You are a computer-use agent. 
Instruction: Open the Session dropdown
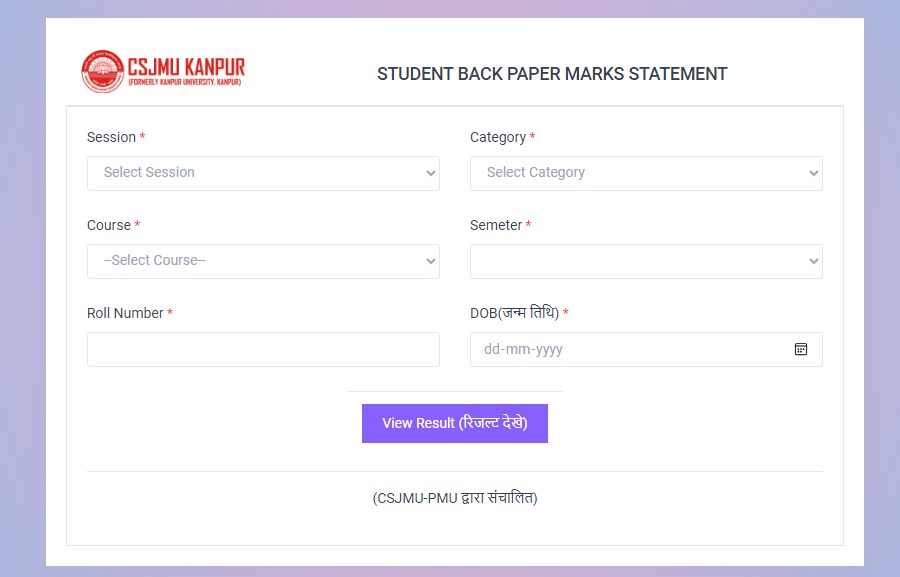(x=263, y=172)
